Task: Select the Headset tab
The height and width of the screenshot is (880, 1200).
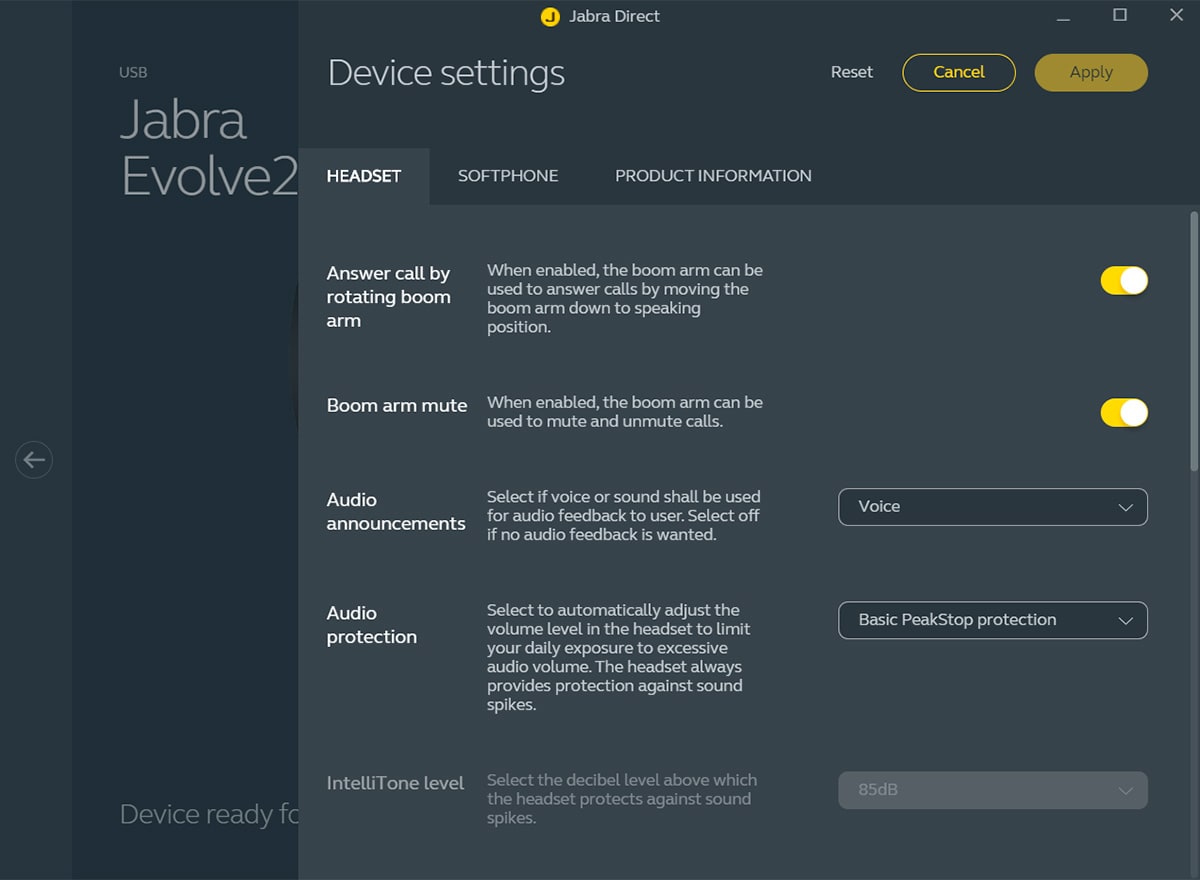Action: [364, 176]
